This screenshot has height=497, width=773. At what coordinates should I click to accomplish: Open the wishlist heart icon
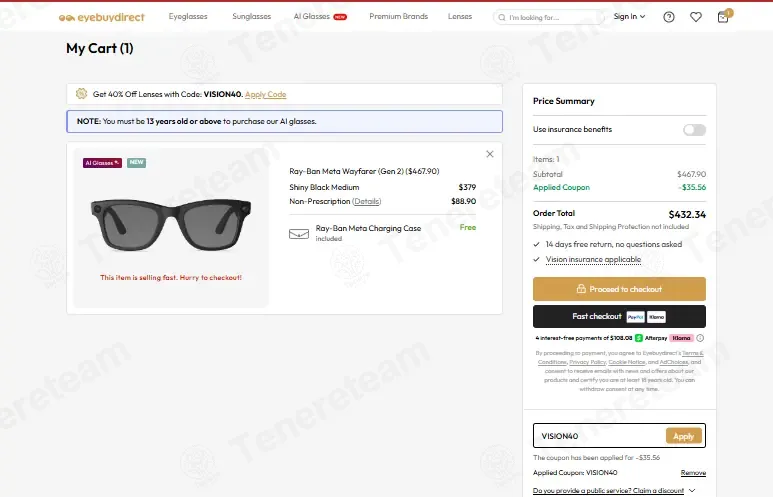click(x=696, y=17)
